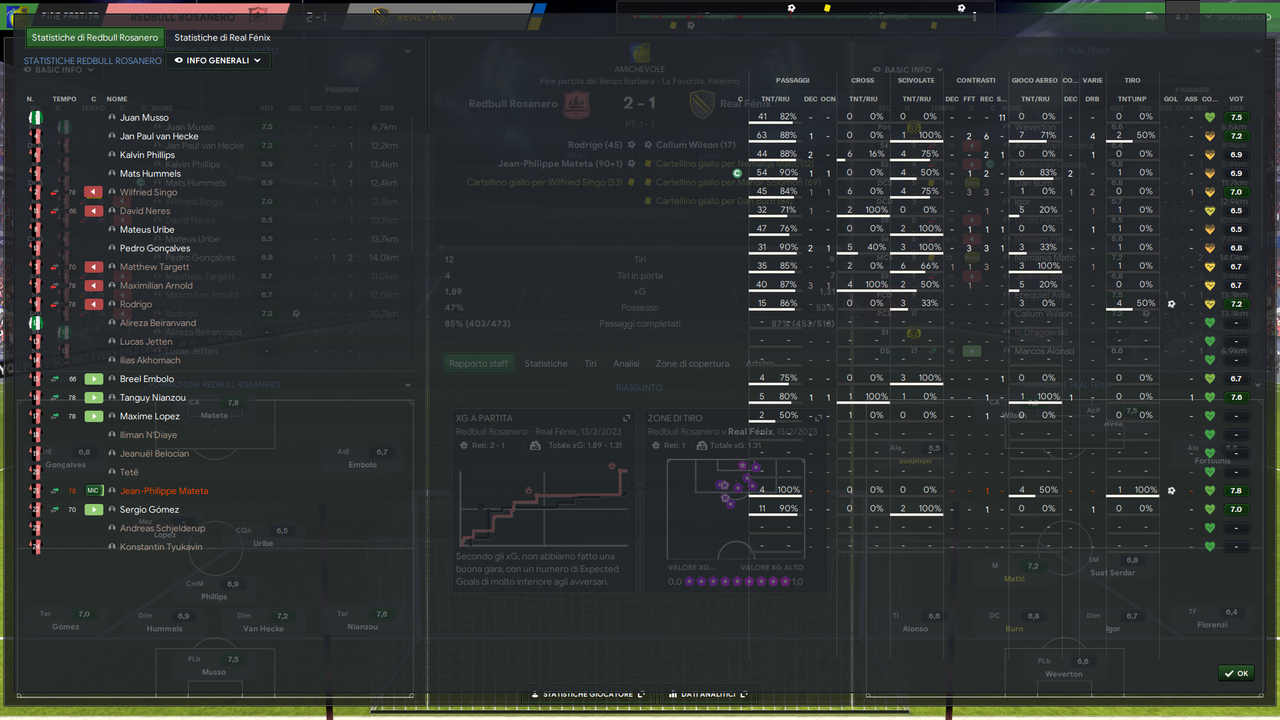Select Konstantin Tyukavin in the player list
1280x720 pixels.
[161, 547]
